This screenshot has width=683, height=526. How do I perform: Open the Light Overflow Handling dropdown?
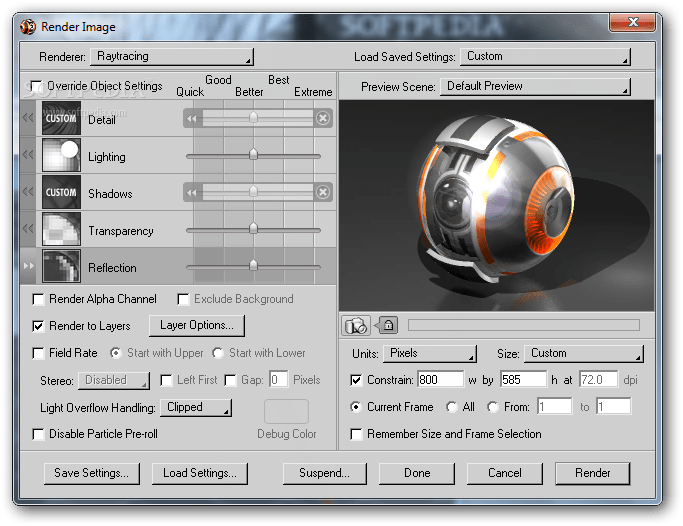pyautogui.click(x=196, y=408)
